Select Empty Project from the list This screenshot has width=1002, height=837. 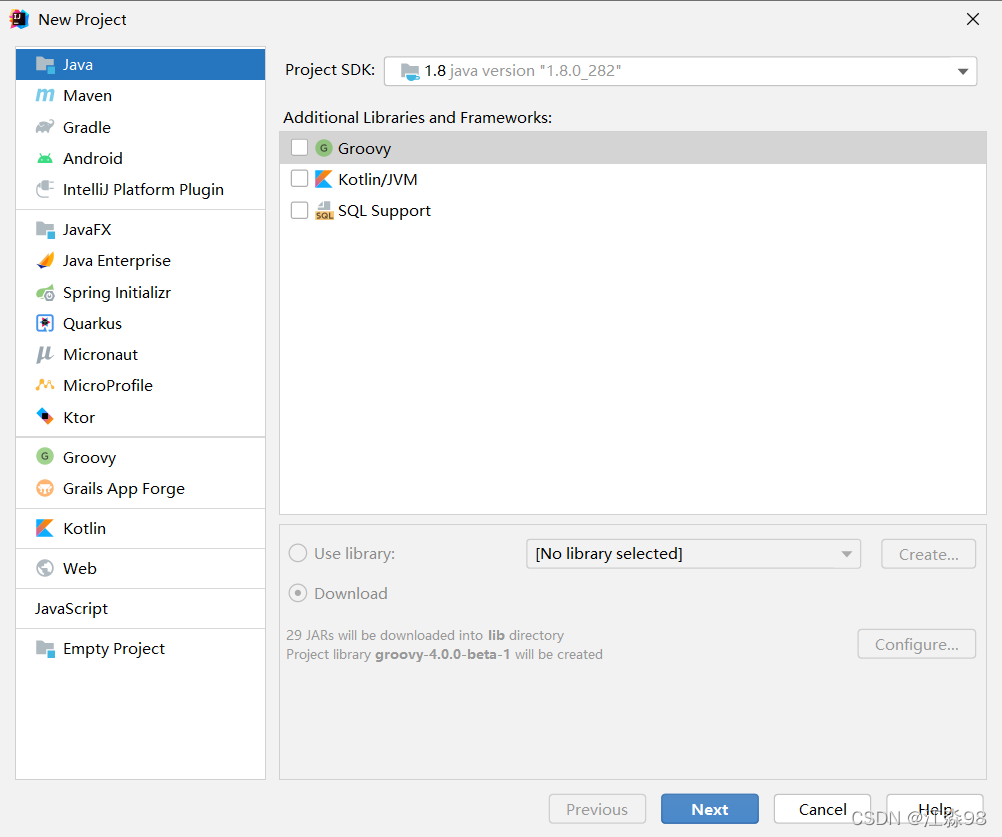pos(141,649)
